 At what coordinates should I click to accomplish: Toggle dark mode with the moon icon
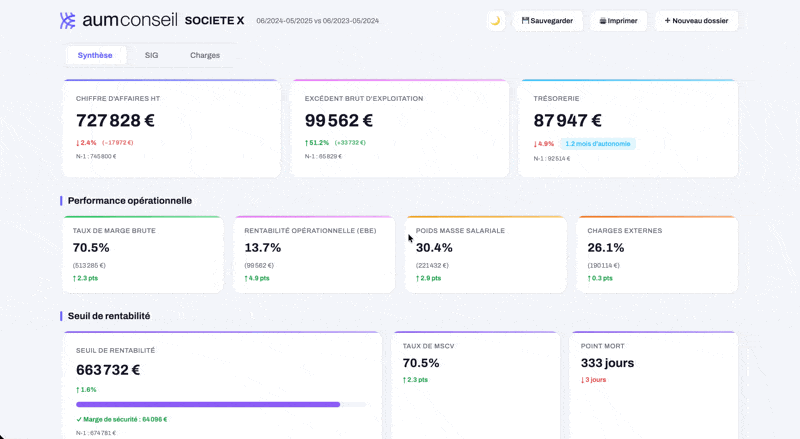pyautogui.click(x=495, y=21)
